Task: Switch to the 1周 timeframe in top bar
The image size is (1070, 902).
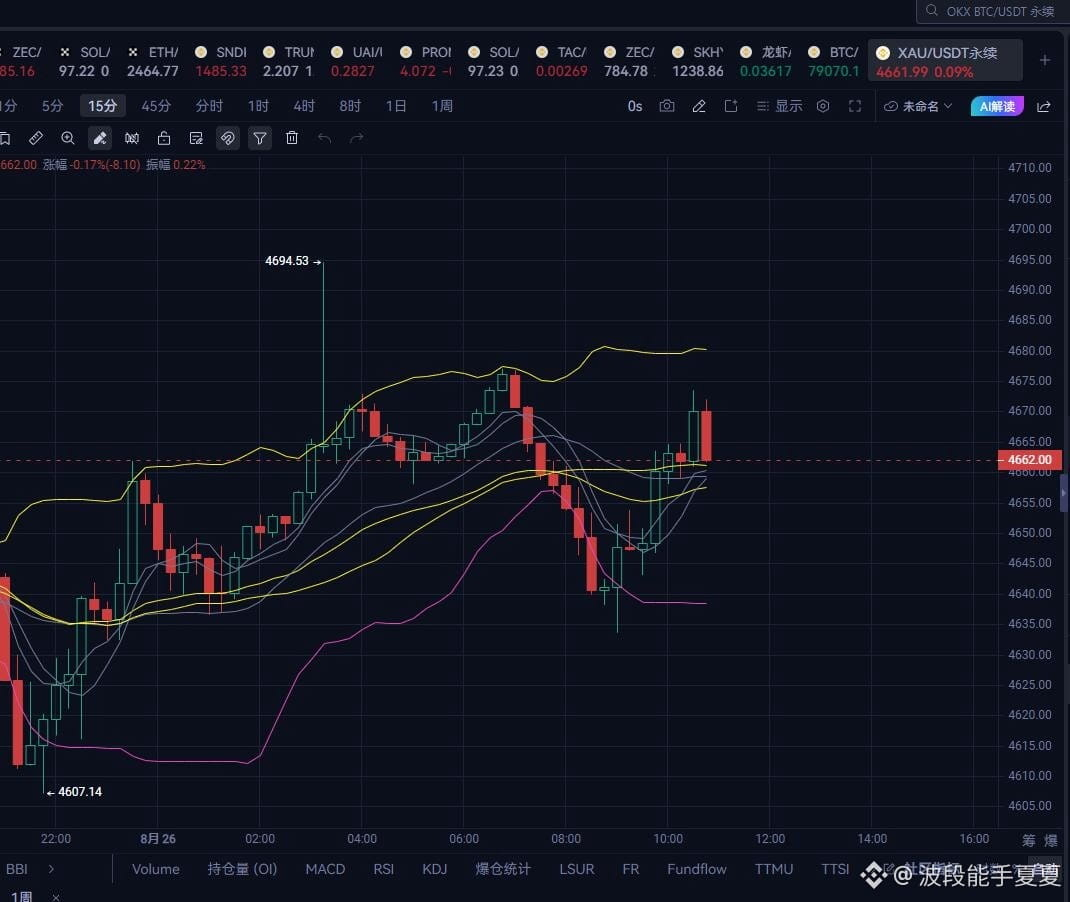Action: (x=442, y=106)
